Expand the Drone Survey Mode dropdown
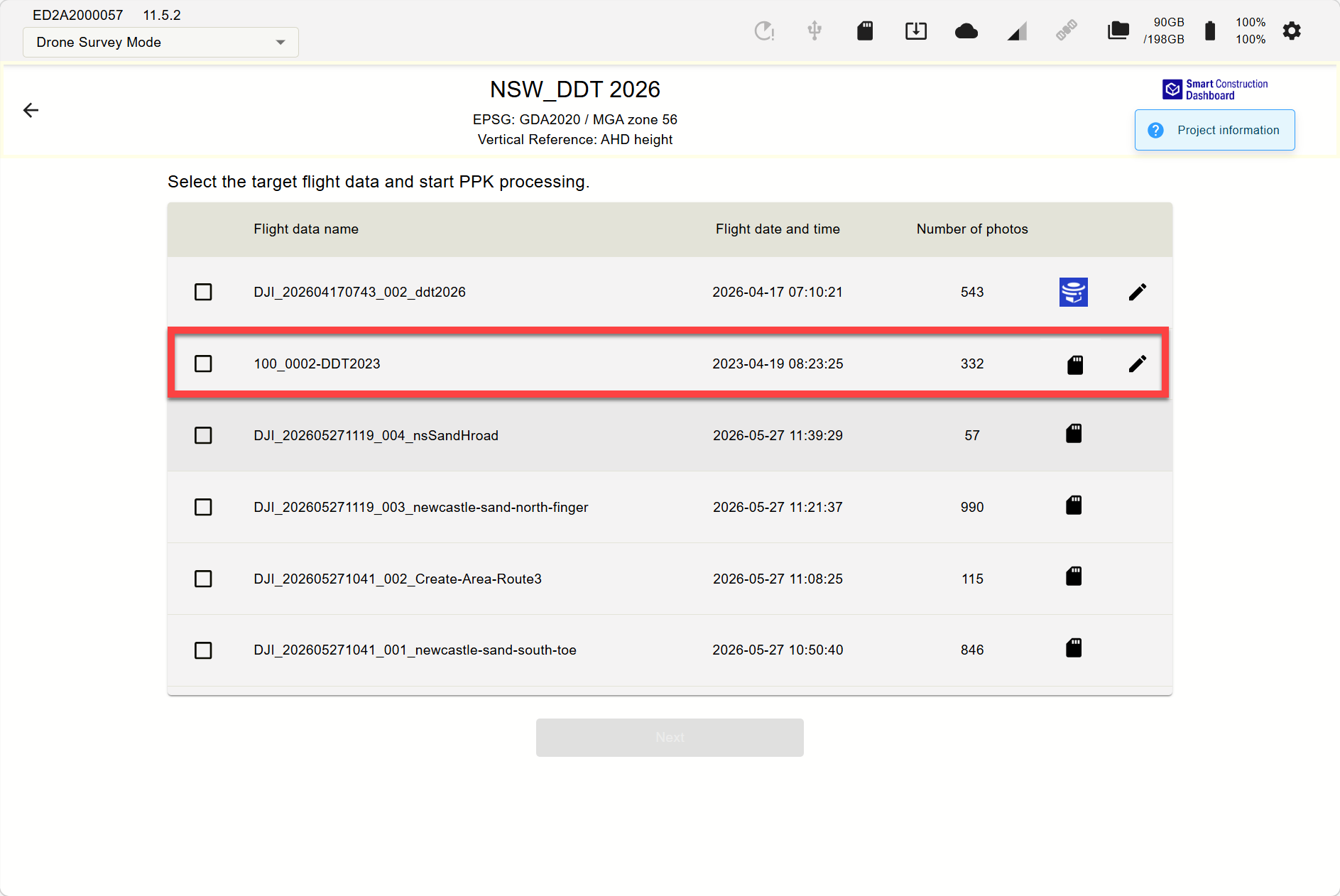Image resolution: width=1340 pixels, height=896 pixels. 160,43
